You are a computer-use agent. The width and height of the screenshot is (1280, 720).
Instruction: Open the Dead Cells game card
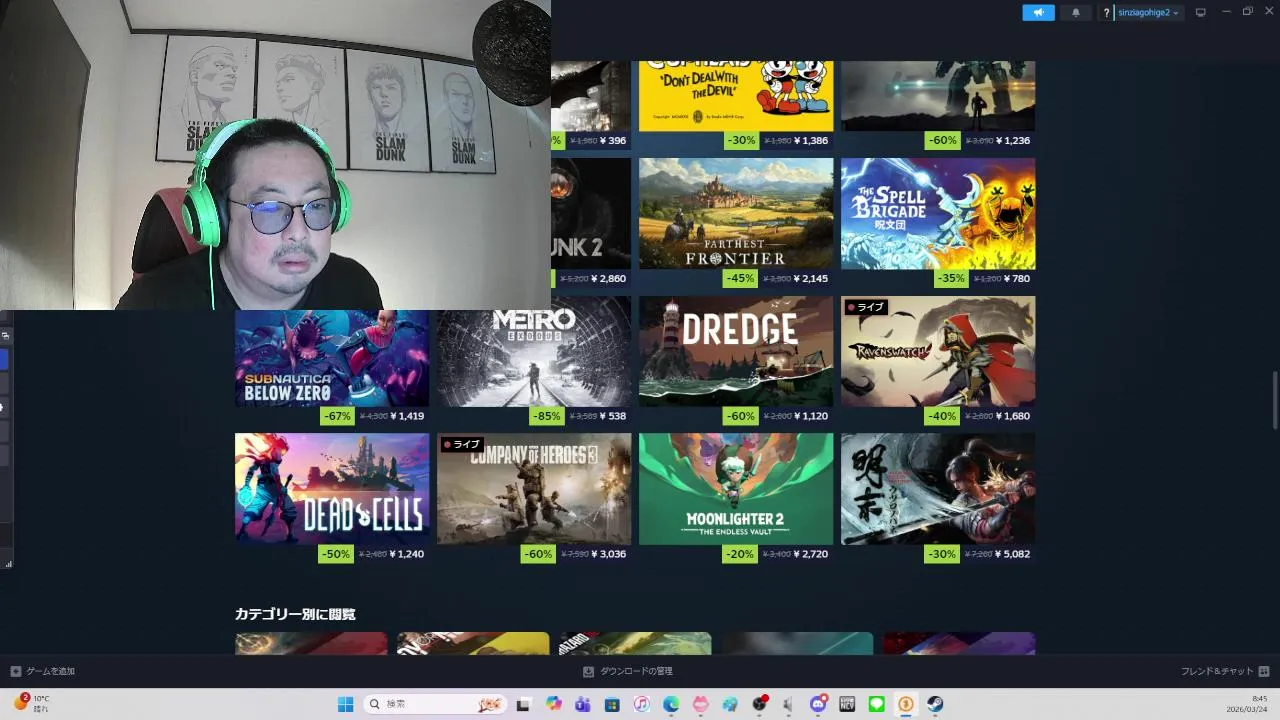(332, 489)
